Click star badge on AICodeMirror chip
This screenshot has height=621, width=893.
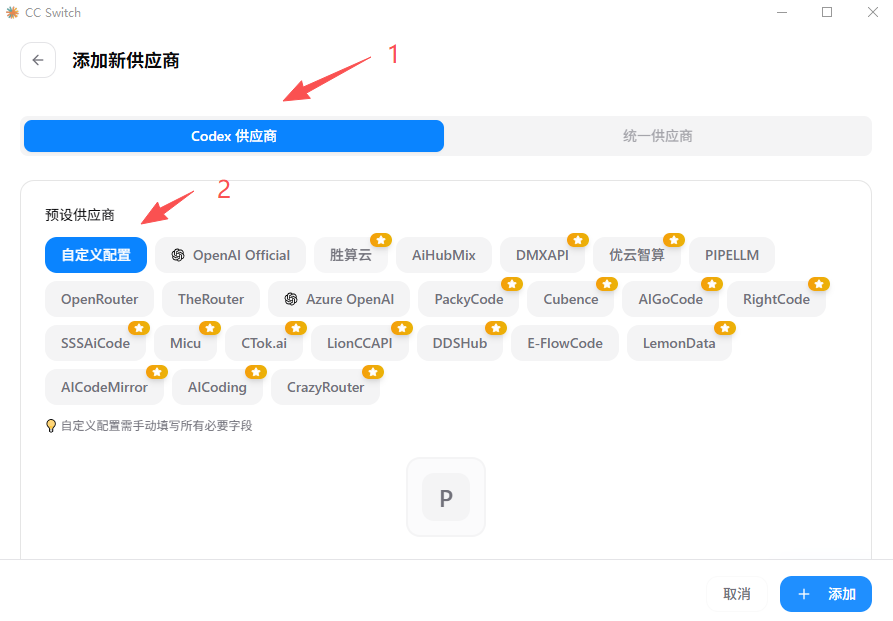point(157,372)
